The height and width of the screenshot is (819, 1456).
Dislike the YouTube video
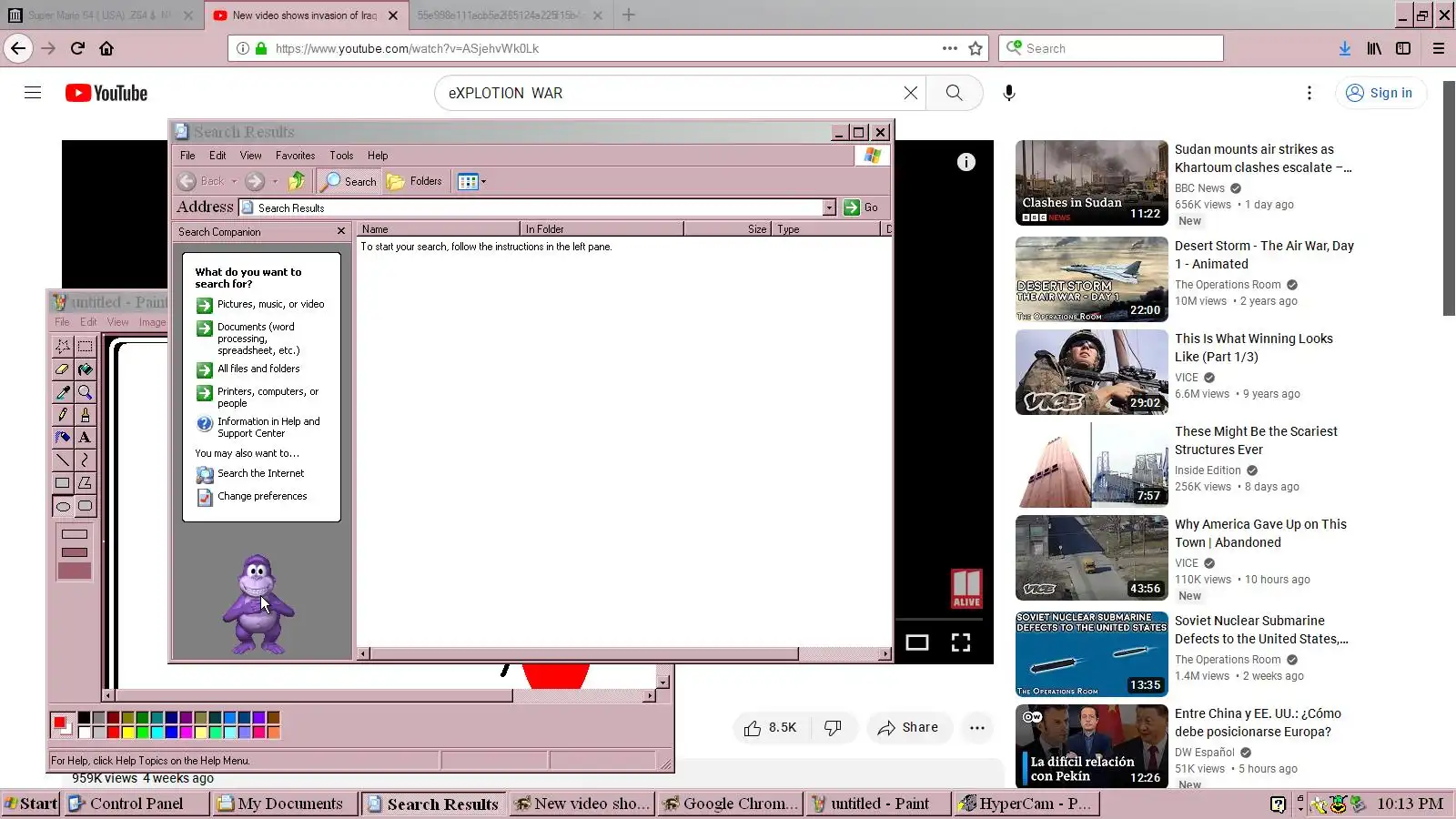click(833, 728)
